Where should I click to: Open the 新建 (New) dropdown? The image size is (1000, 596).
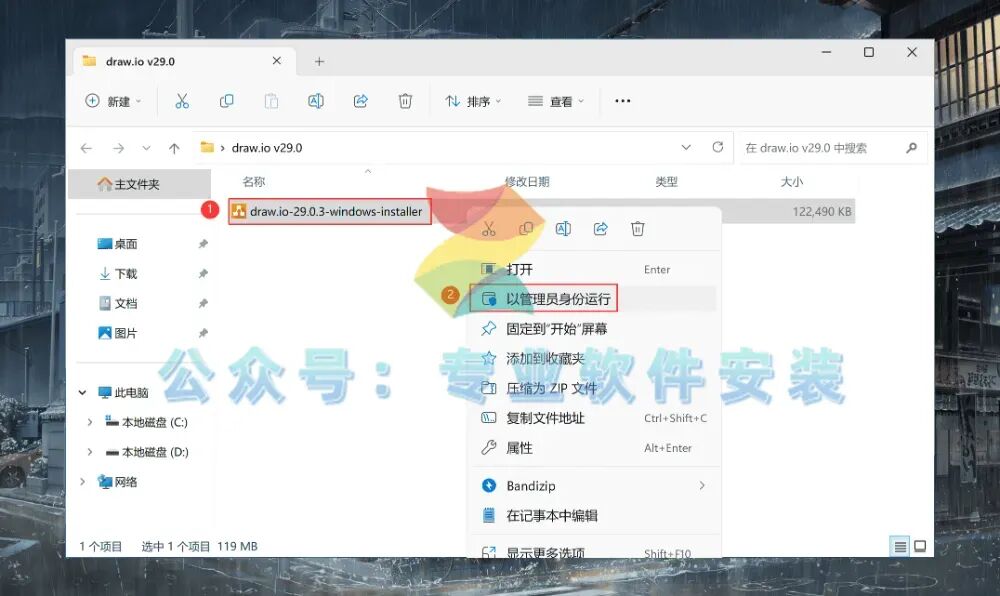point(114,101)
